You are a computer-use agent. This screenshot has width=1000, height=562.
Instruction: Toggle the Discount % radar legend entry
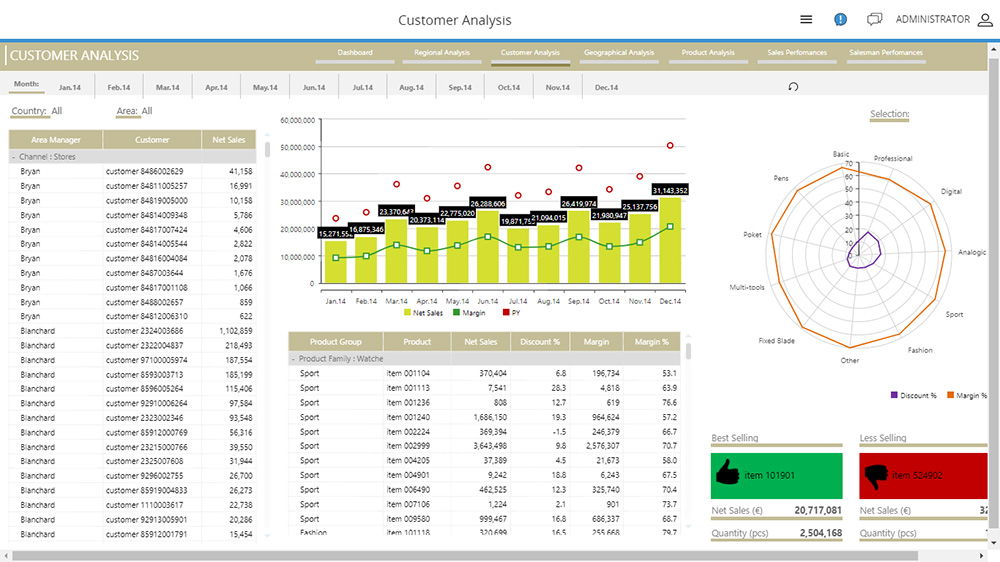pyautogui.click(x=913, y=396)
